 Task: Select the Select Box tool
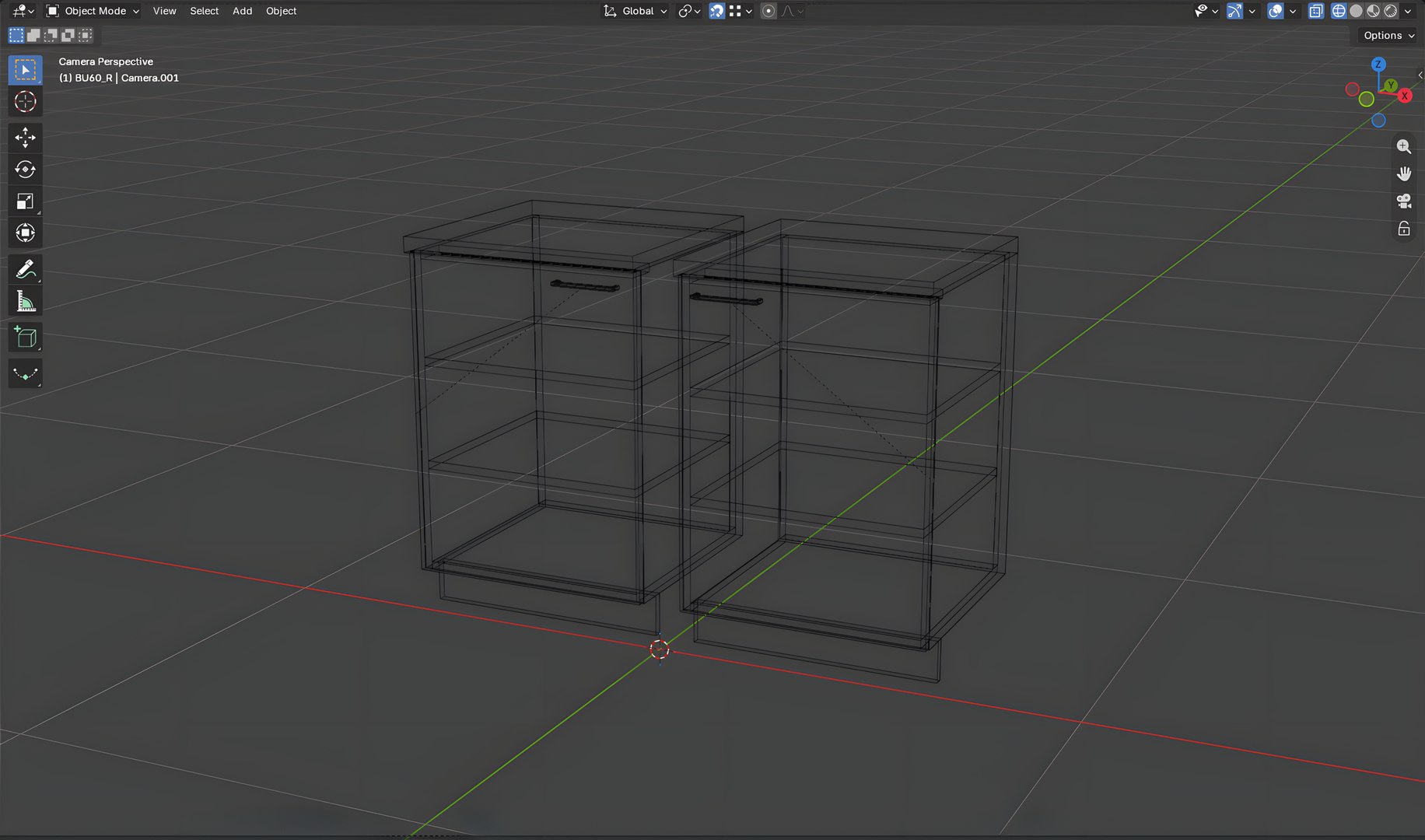[x=25, y=70]
